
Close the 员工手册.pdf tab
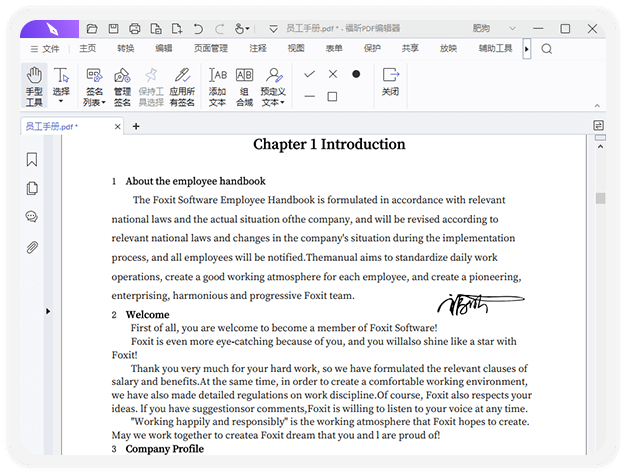click(x=117, y=127)
